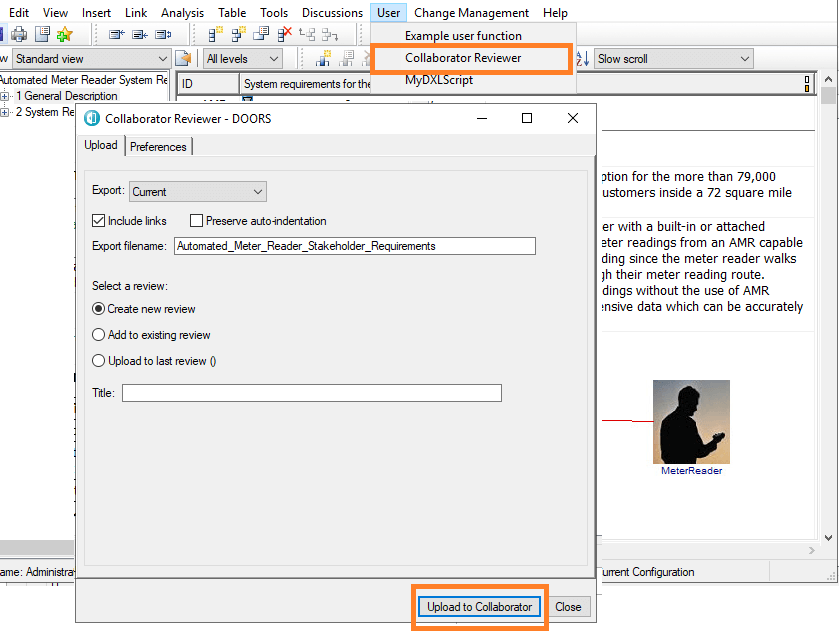This screenshot has width=839, height=637.
Task: Switch to the Preferences tab
Action: [158, 146]
